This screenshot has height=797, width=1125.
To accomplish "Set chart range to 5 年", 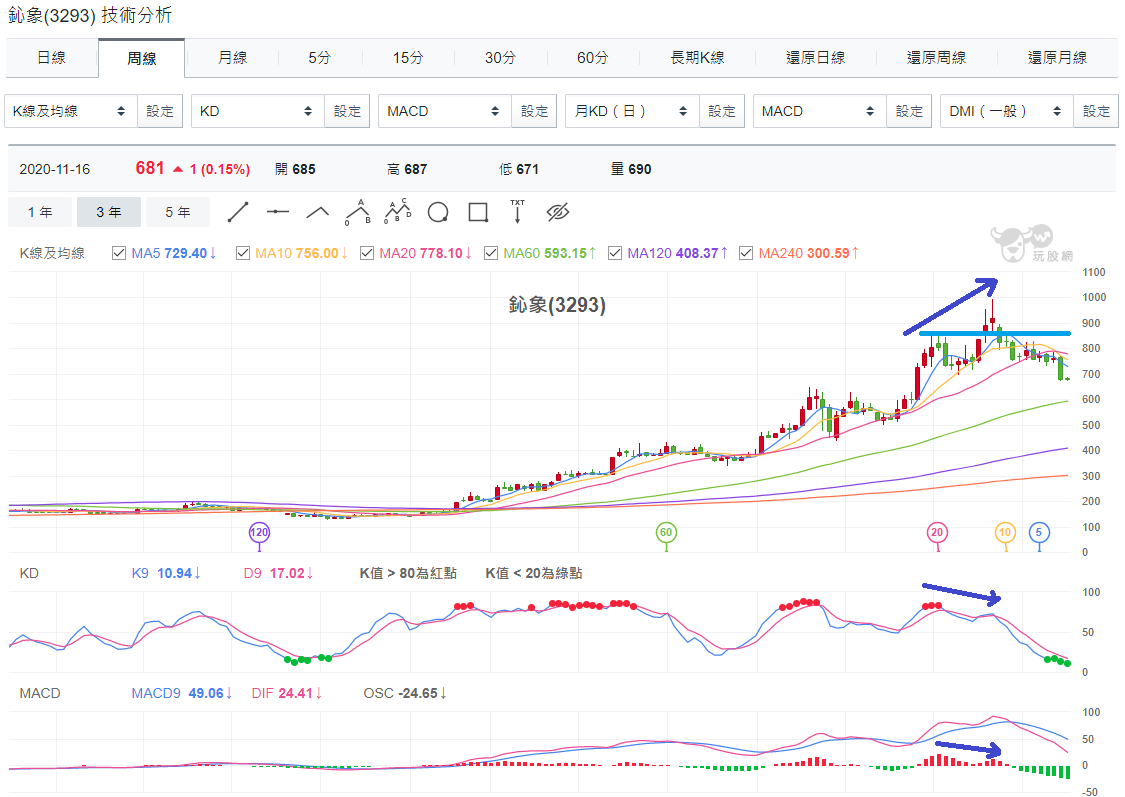I will (178, 212).
